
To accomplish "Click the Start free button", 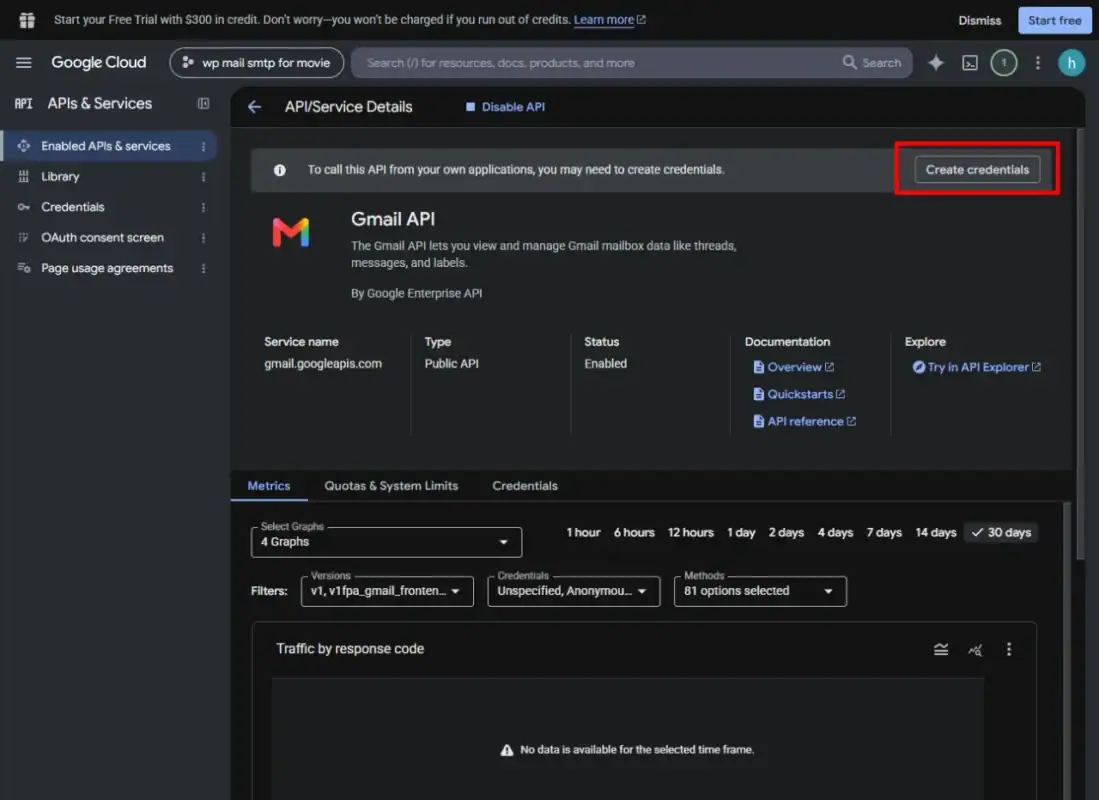I will 1054,20.
